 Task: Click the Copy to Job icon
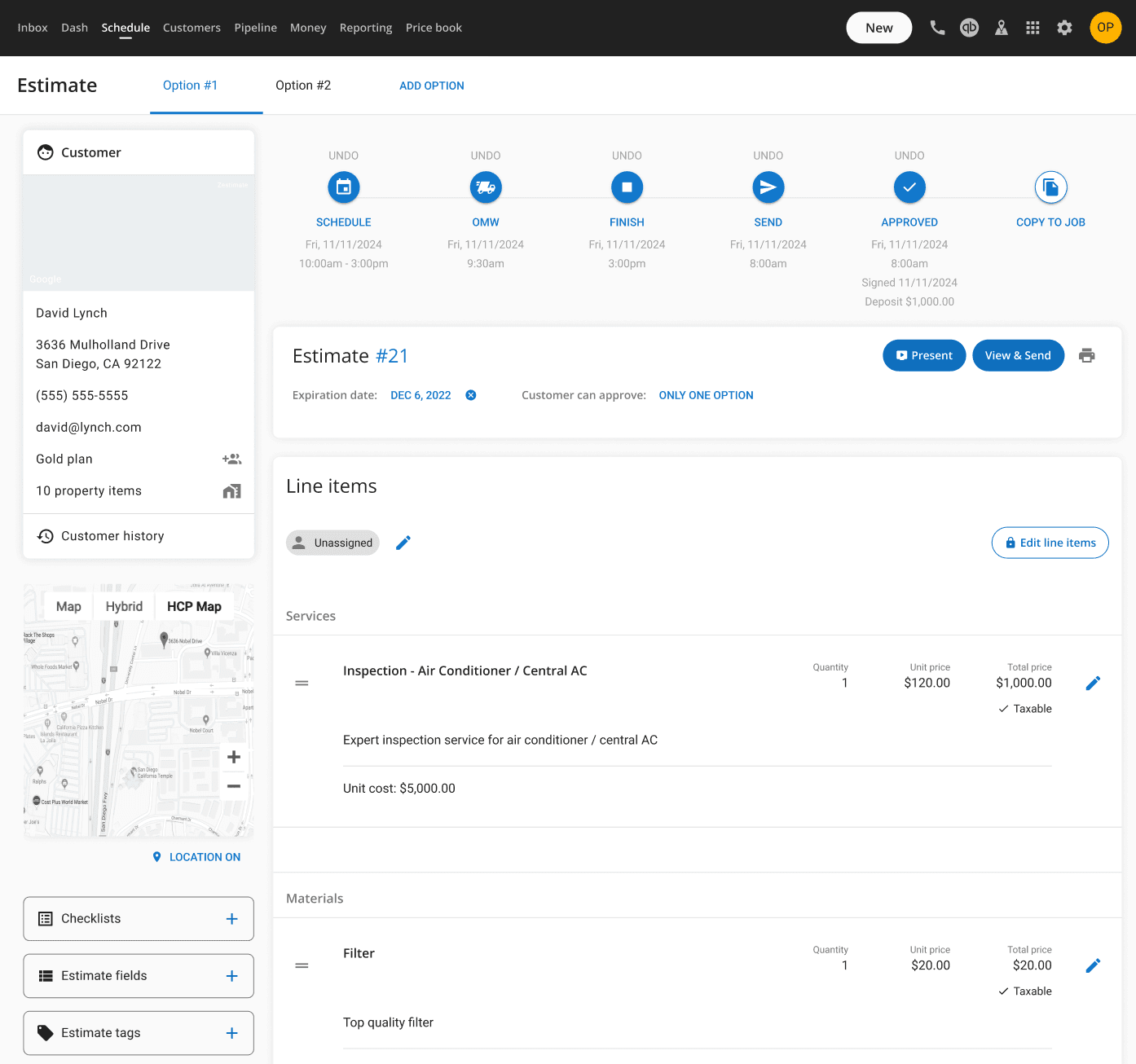(x=1050, y=187)
